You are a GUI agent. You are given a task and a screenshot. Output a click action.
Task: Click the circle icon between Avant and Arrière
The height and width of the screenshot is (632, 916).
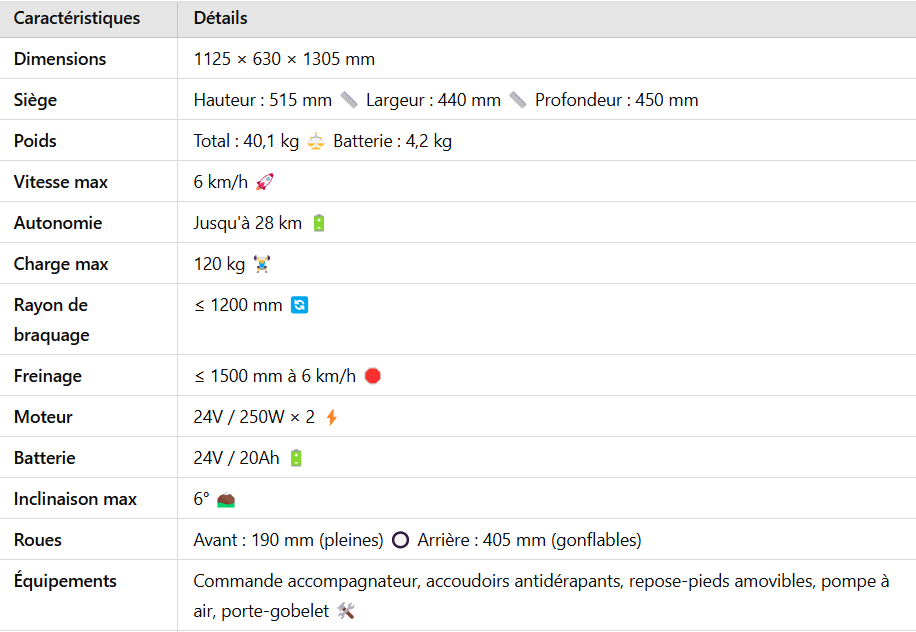click(x=400, y=540)
